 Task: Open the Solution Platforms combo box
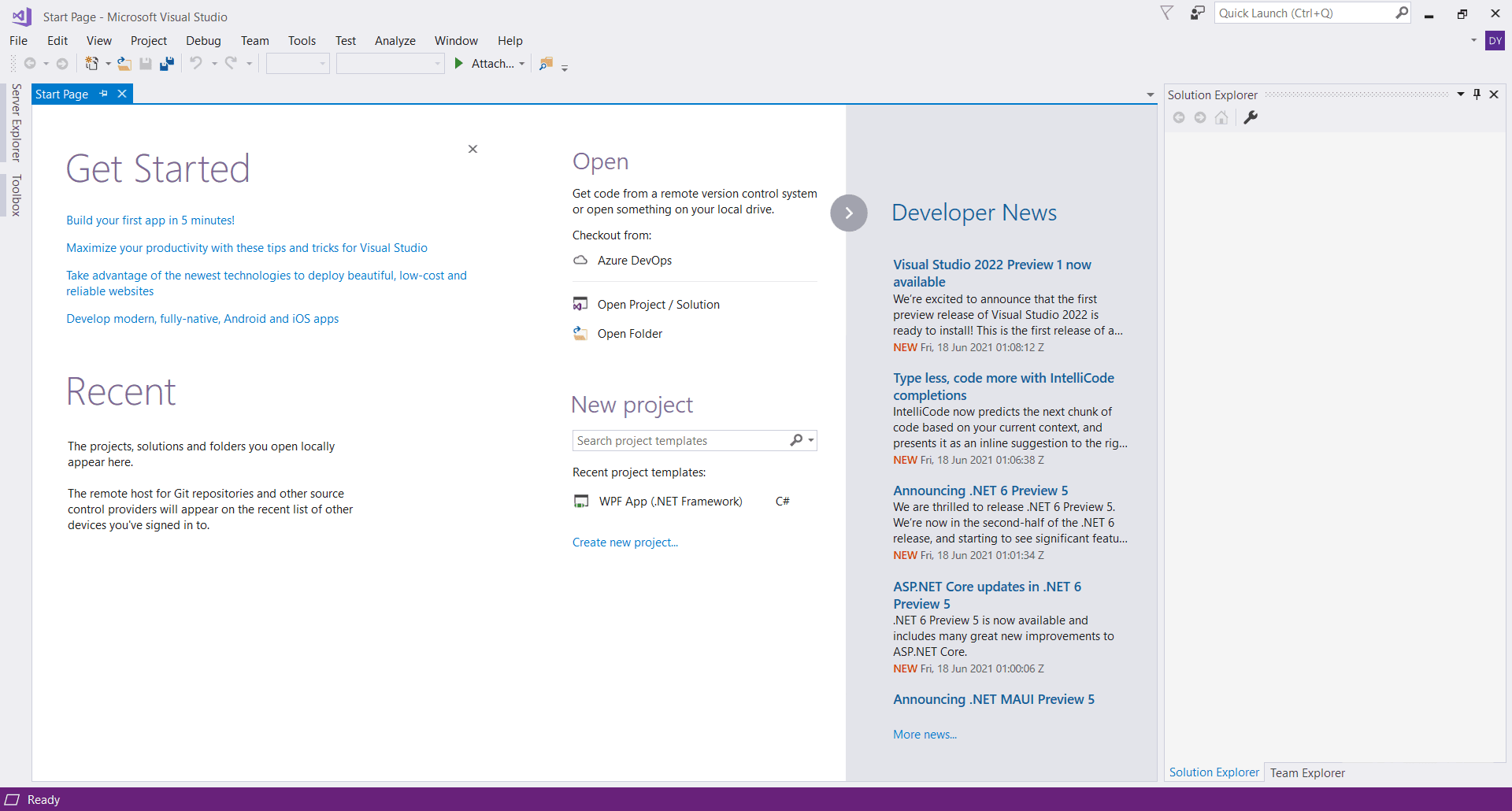pyautogui.click(x=391, y=64)
